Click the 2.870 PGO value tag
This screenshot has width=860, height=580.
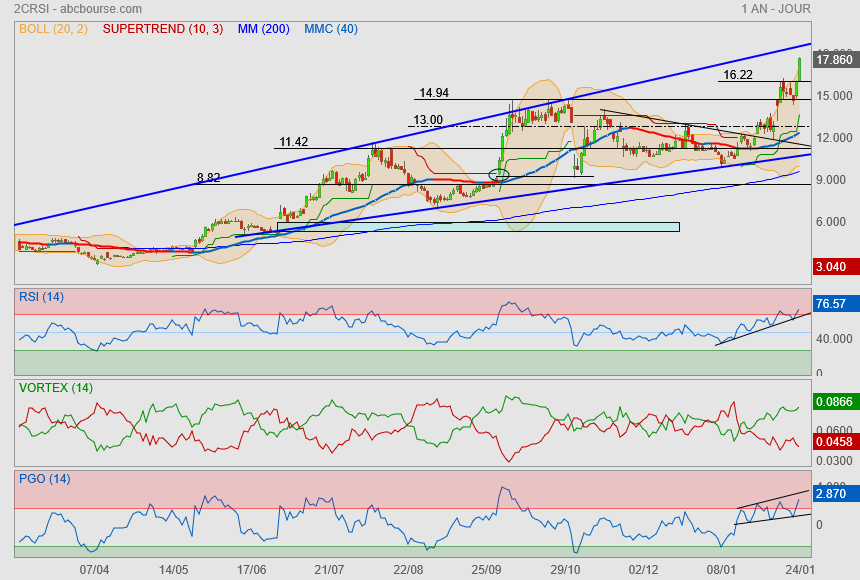pos(832,494)
